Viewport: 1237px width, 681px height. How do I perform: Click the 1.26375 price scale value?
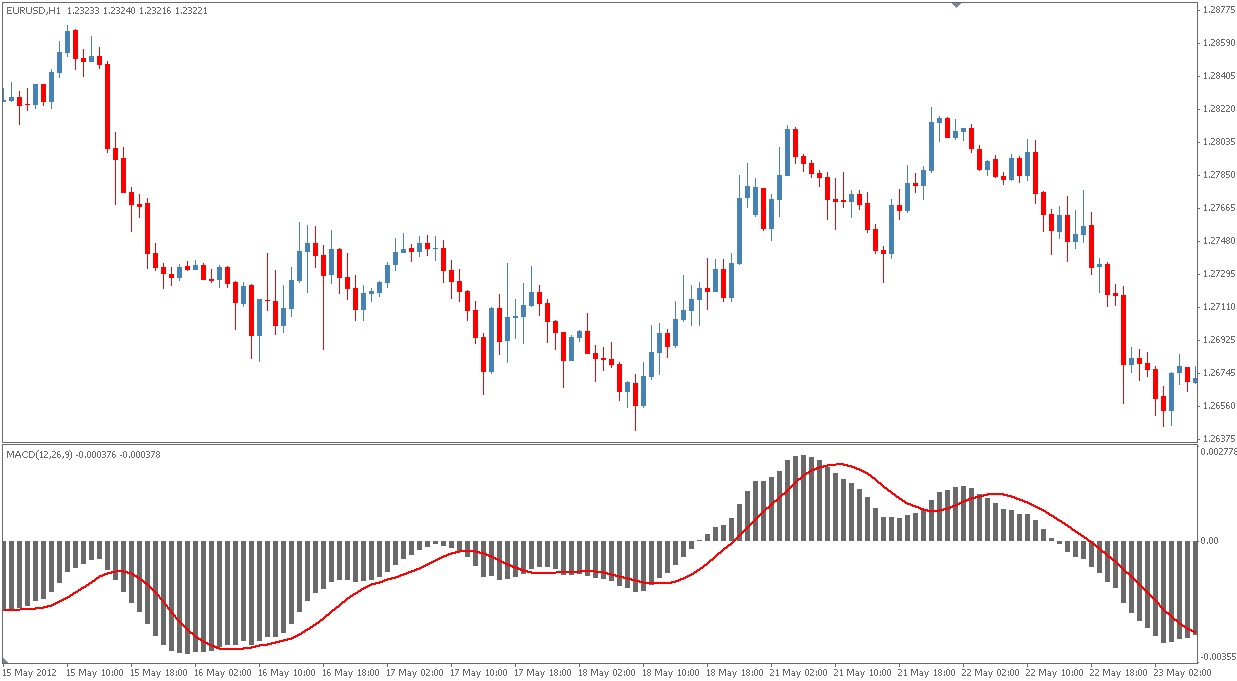[x=1218, y=439]
